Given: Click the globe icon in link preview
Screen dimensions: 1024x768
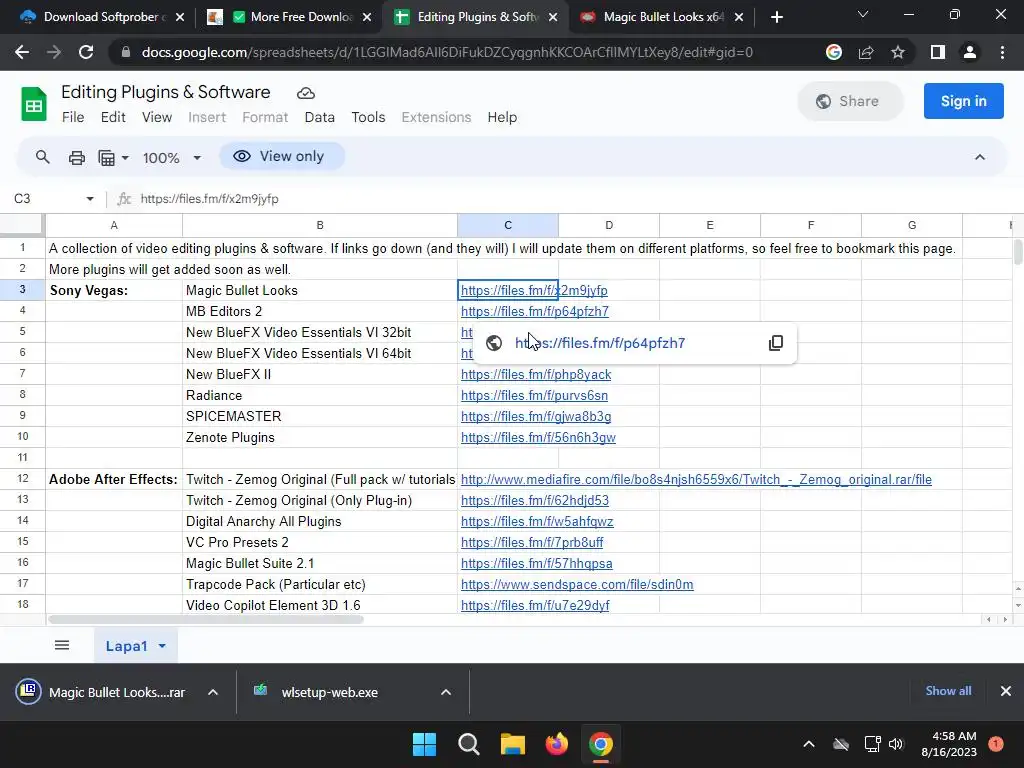Looking at the screenshot, I should click(494, 343).
